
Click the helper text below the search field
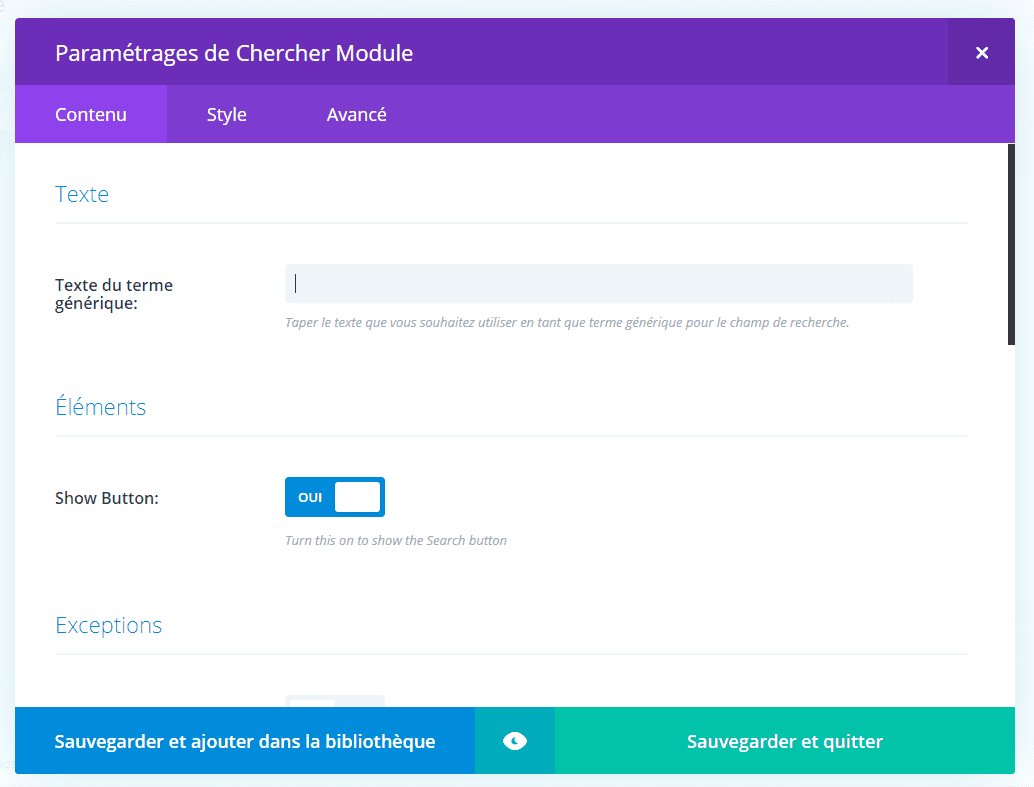coord(567,322)
